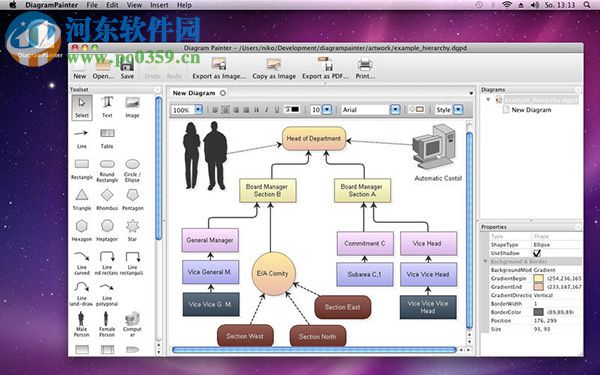Open the text color swatch
Viewport: 600px width, 375px height.
pos(292,109)
